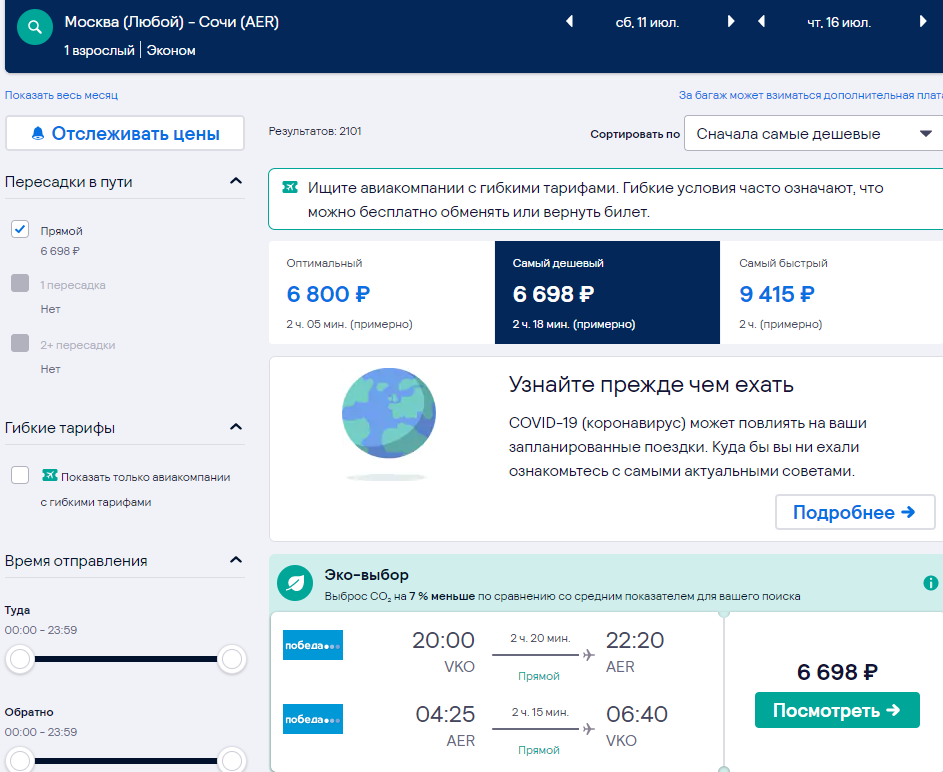This screenshot has width=943, height=772.
Task: Toggle the 2+ пересадки checkbox
Action: click(20, 343)
